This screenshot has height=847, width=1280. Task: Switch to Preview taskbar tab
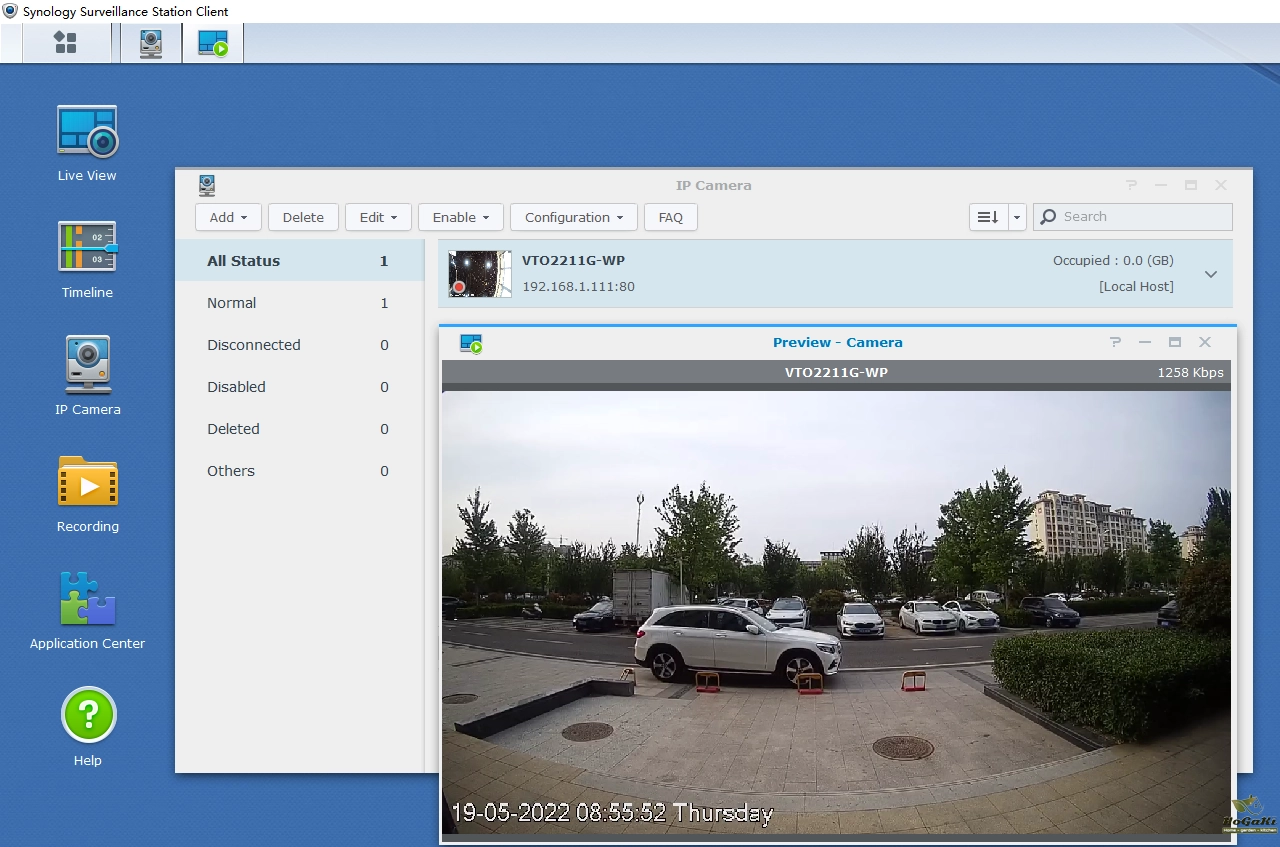pos(213,43)
